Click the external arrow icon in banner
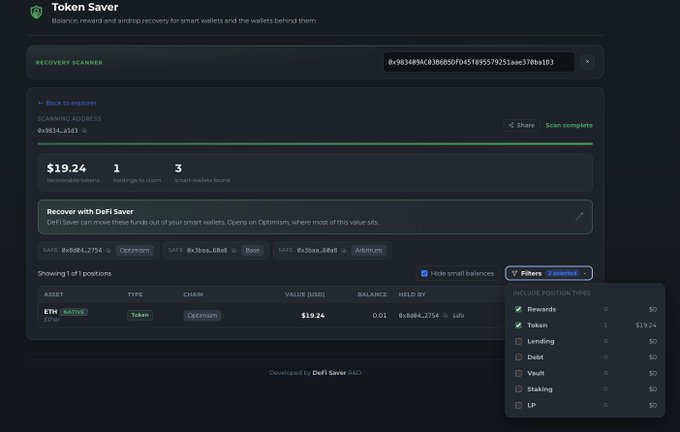The image size is (680, 432). [x=579, y=216]
